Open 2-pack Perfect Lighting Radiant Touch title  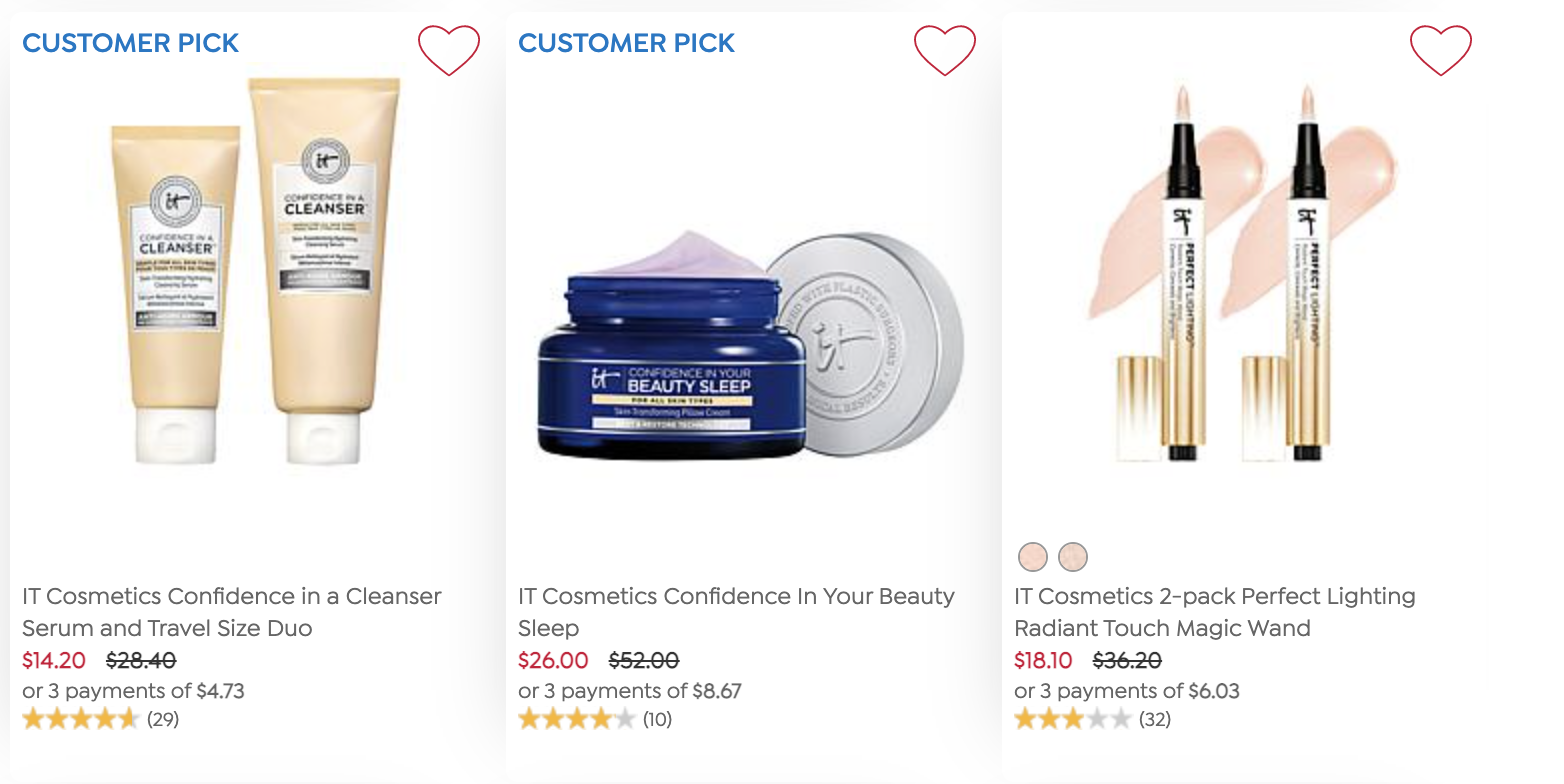tap(1215, 612)
